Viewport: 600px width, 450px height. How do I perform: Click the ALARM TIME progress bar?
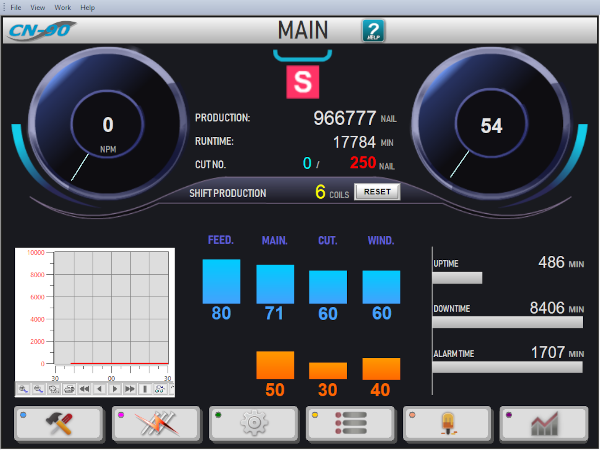[x=508, y=367]
